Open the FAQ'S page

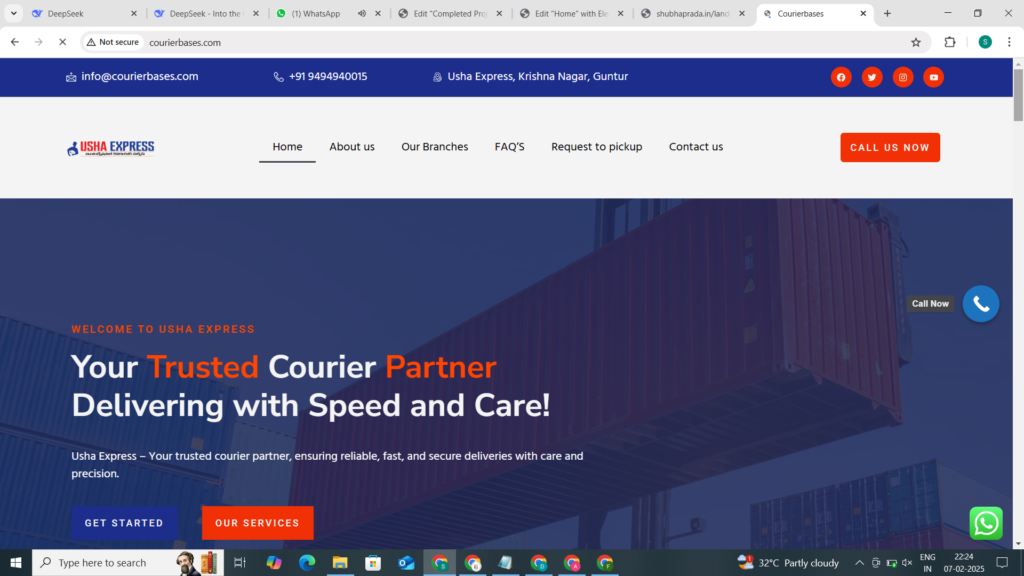click(x=509, y=147)
